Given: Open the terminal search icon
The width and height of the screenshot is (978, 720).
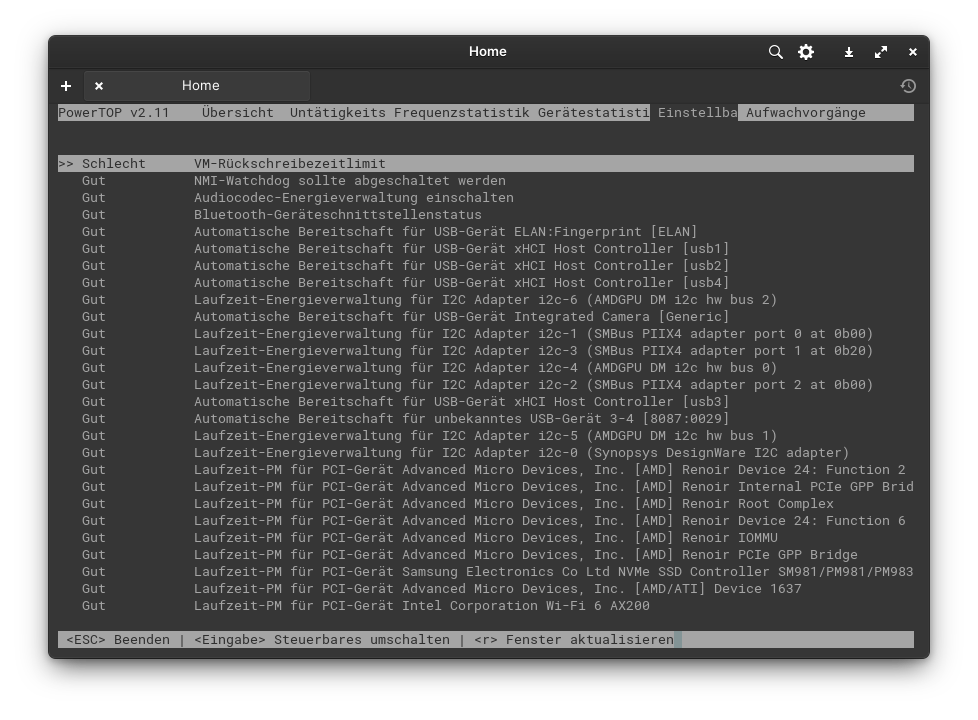Looking at the screenshot, I should pos(775,52).
